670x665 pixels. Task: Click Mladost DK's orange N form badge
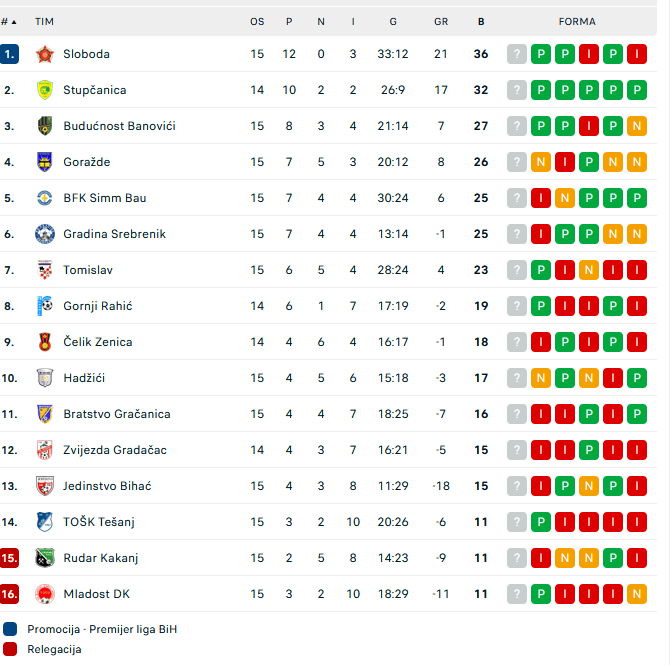pyautogui.click(x=637, y=594)
